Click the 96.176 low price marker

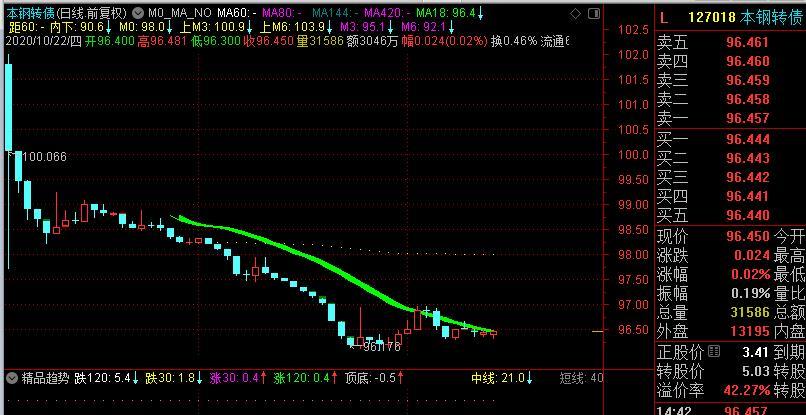(381, 346)
